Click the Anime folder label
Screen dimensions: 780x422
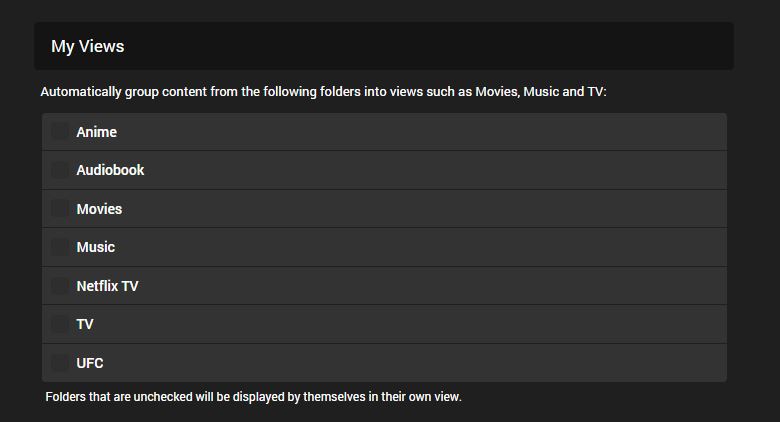coord(96,132)
